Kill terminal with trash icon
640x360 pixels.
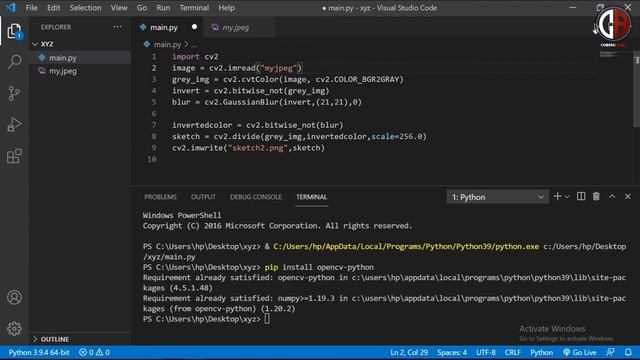(x=596, y=197)
